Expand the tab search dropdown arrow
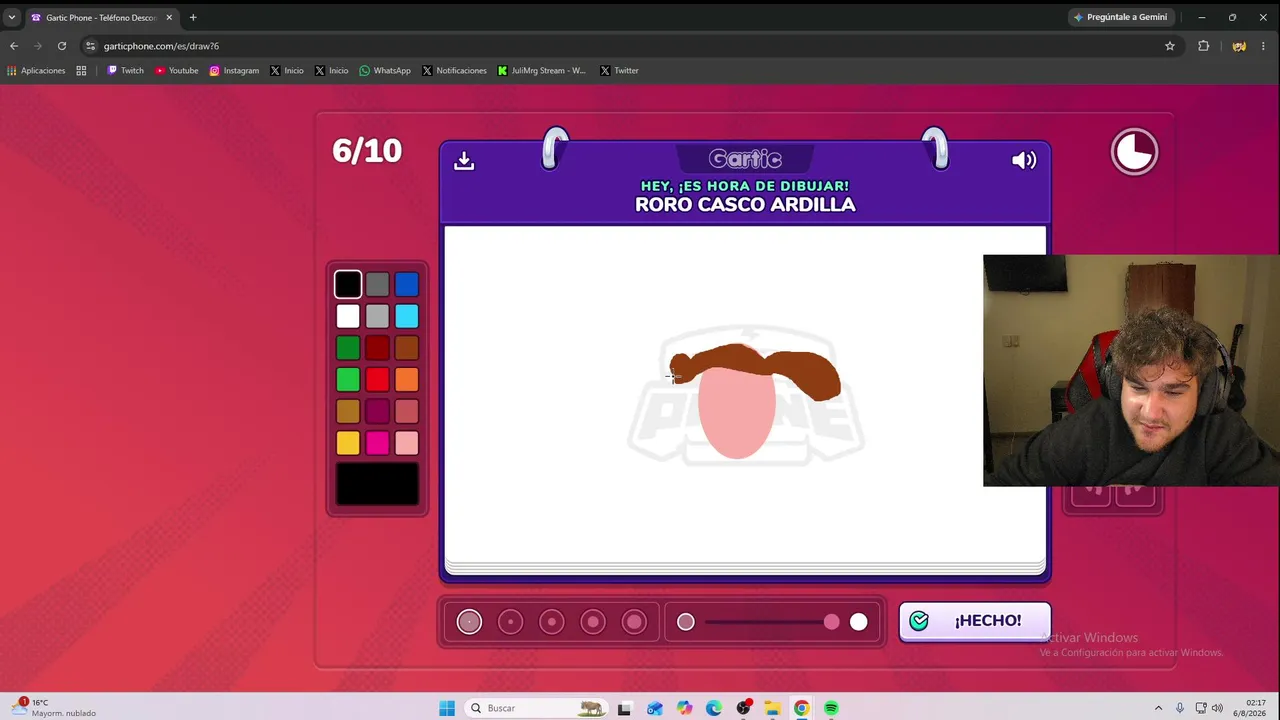The image size is (1280, 720). pos(12,17)
